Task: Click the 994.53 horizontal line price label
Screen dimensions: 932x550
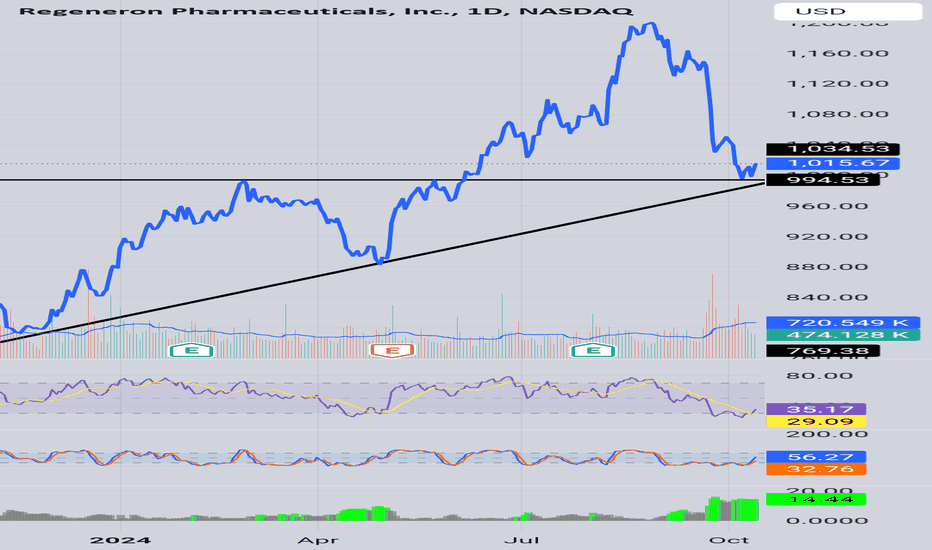Action: [x=822, y=180]
